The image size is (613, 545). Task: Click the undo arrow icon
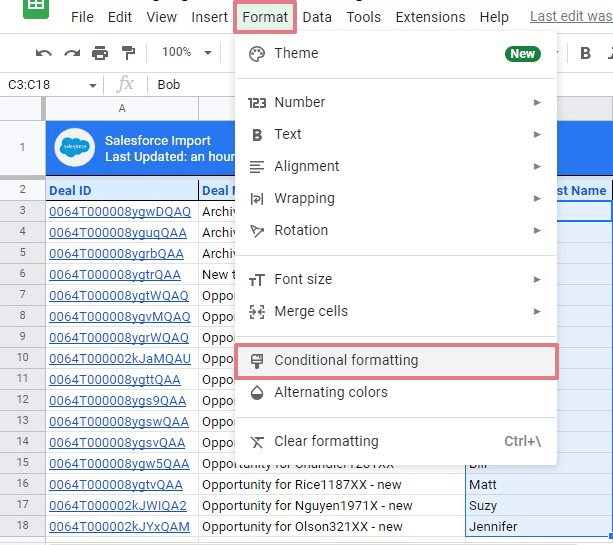click(43, 53)
